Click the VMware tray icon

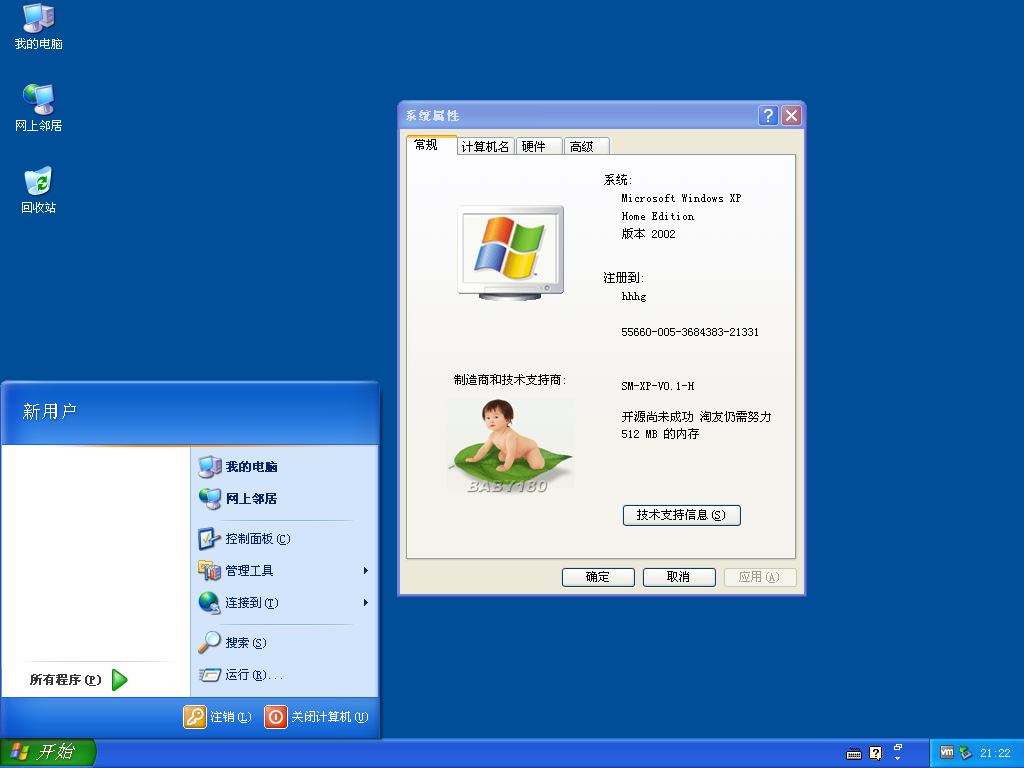[946, 752]
